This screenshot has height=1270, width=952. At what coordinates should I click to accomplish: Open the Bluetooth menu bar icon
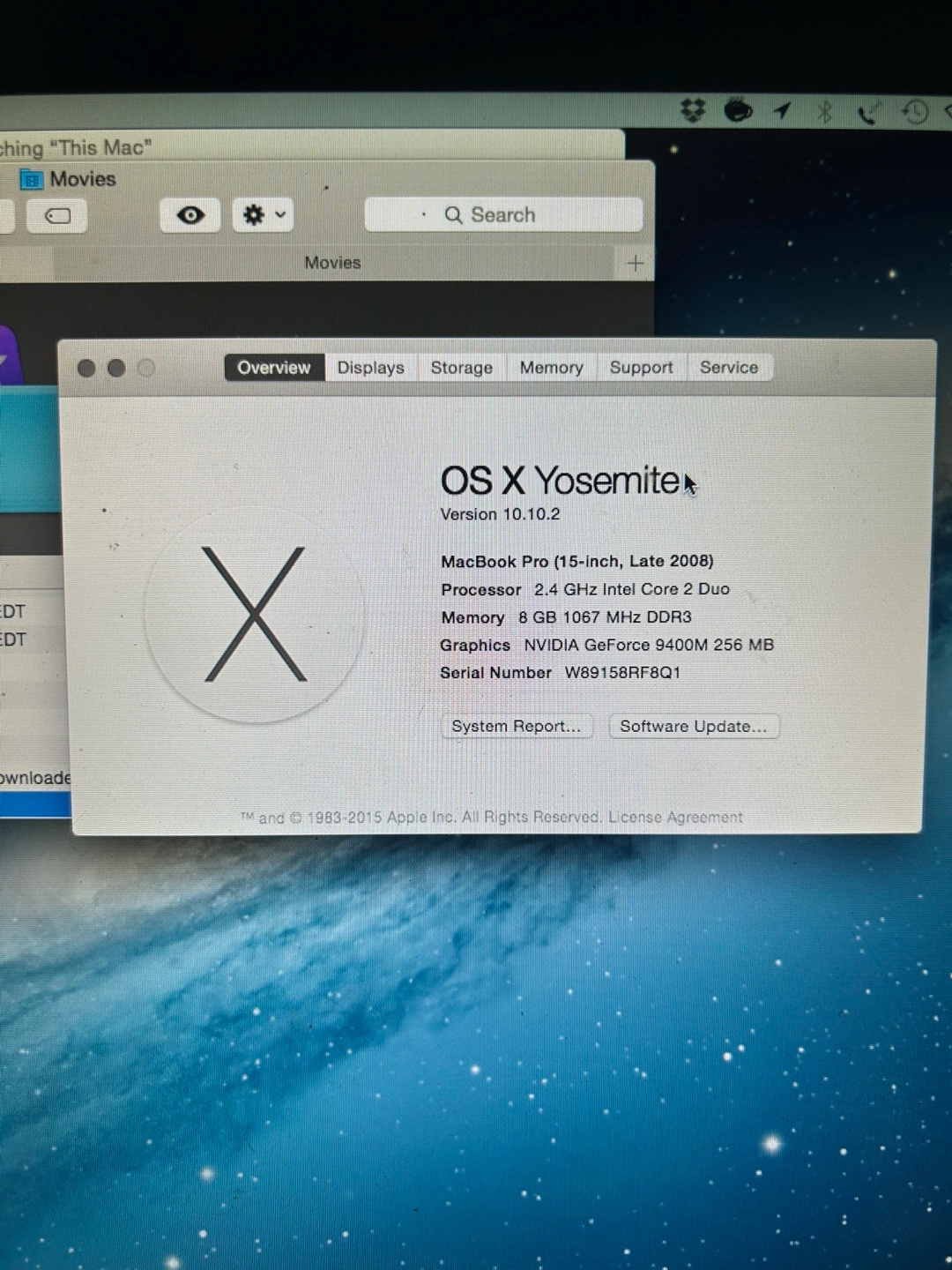[824, 111]
